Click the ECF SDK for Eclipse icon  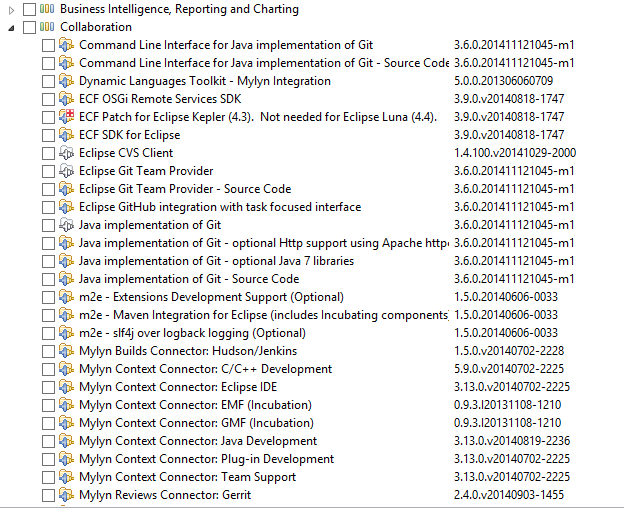click(66, 134)
